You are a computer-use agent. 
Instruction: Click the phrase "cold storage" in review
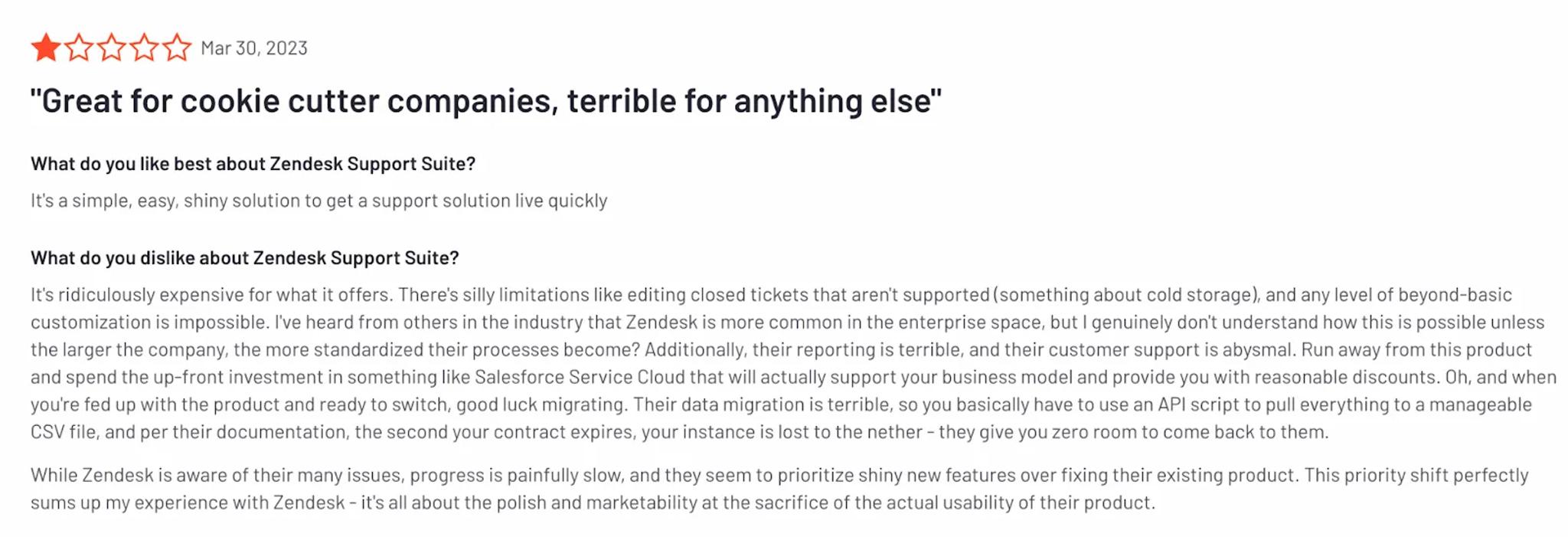pyautogui.click(x=1204, y=295)
